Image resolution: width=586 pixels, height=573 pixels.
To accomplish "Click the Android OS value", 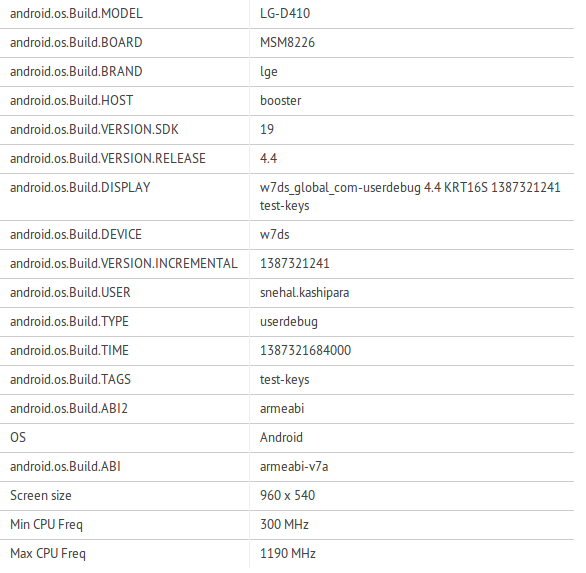I will point(281,438).
